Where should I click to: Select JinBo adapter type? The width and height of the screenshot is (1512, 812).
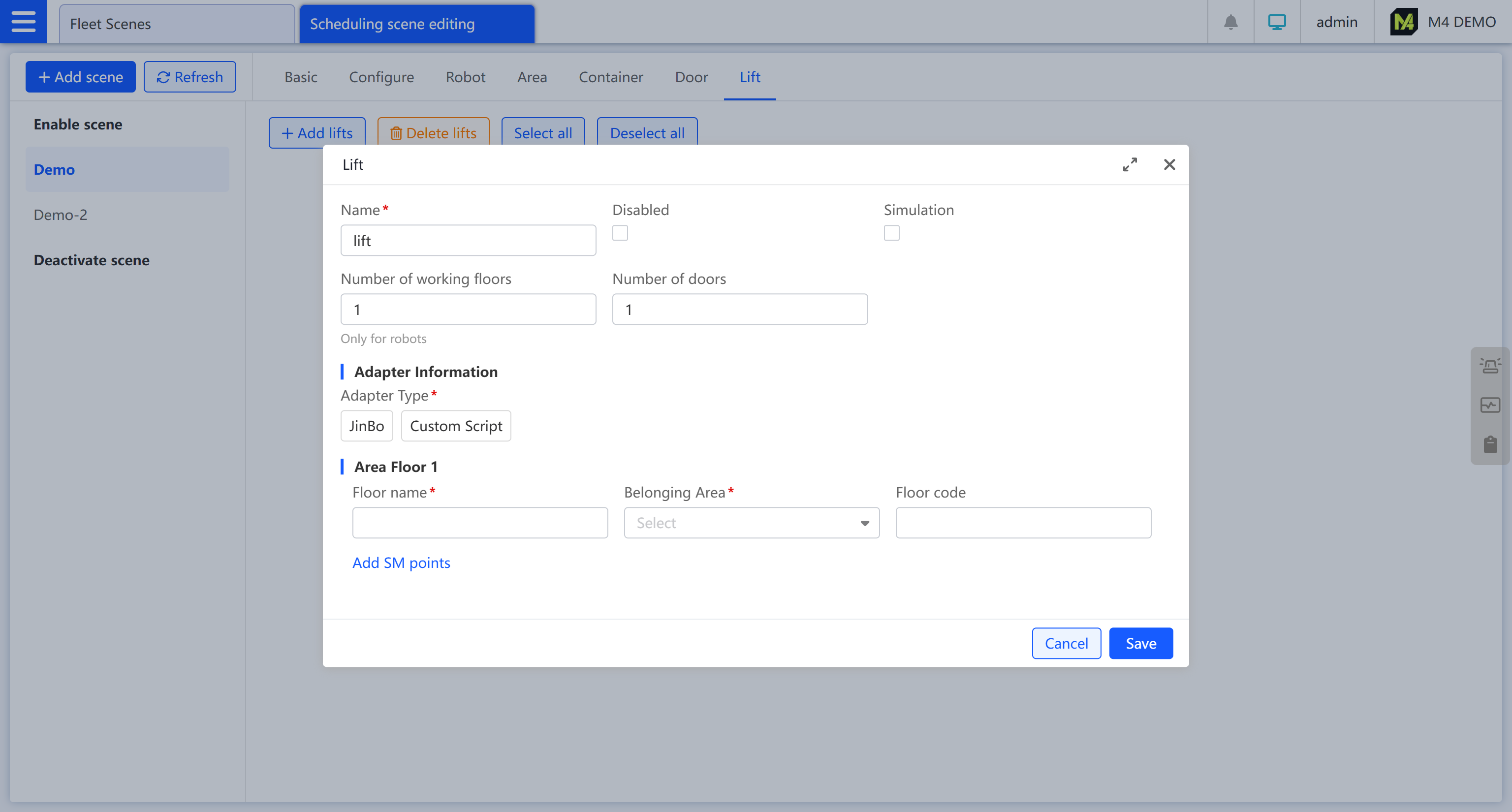[366, 426]
